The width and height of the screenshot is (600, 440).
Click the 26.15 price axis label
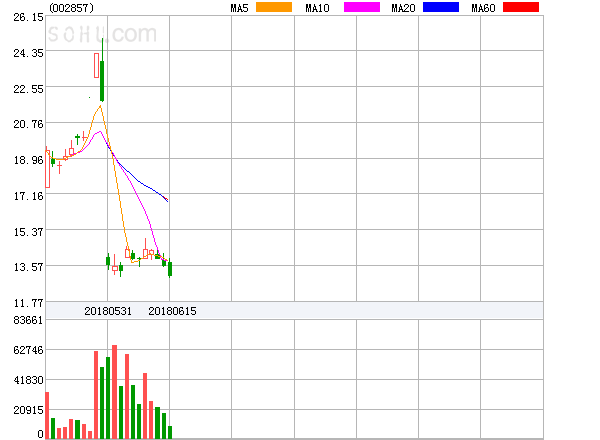coord(28,17)
